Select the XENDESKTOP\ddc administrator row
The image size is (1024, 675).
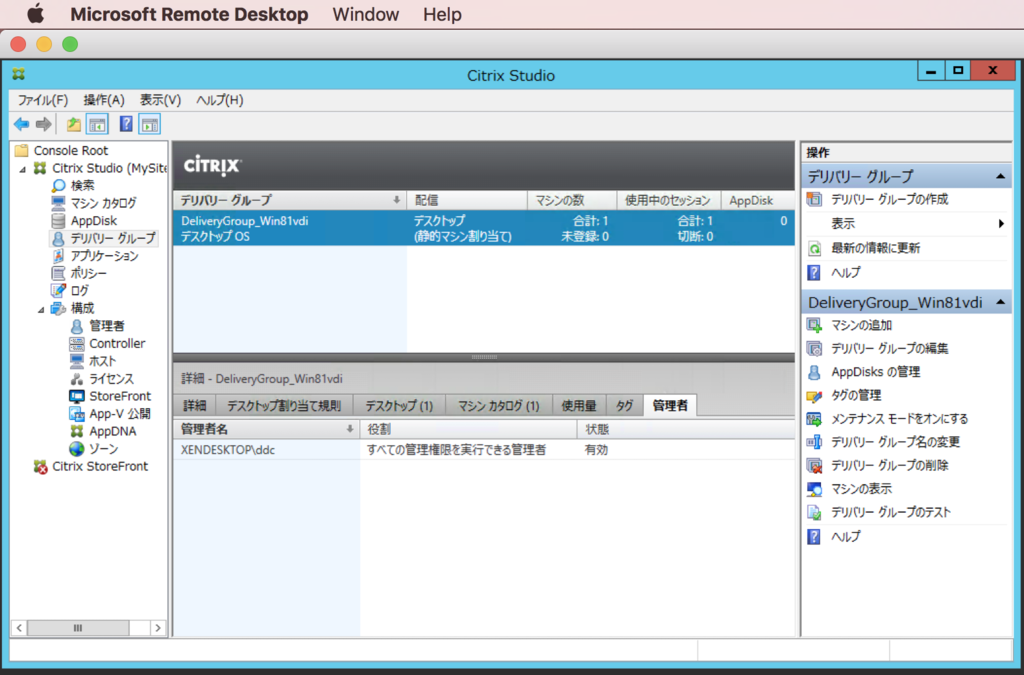[484, 450]
